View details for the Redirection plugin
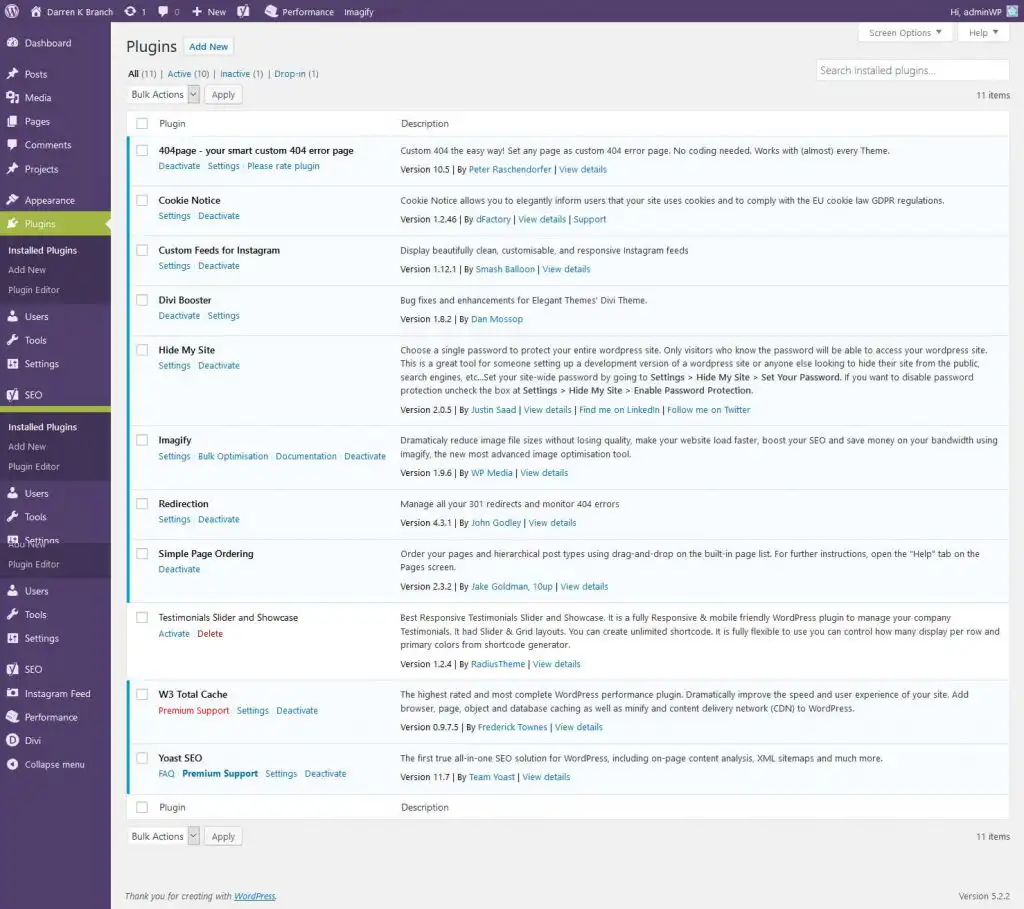This screenshot has height=909, width=1024. (x=552, y=523)
